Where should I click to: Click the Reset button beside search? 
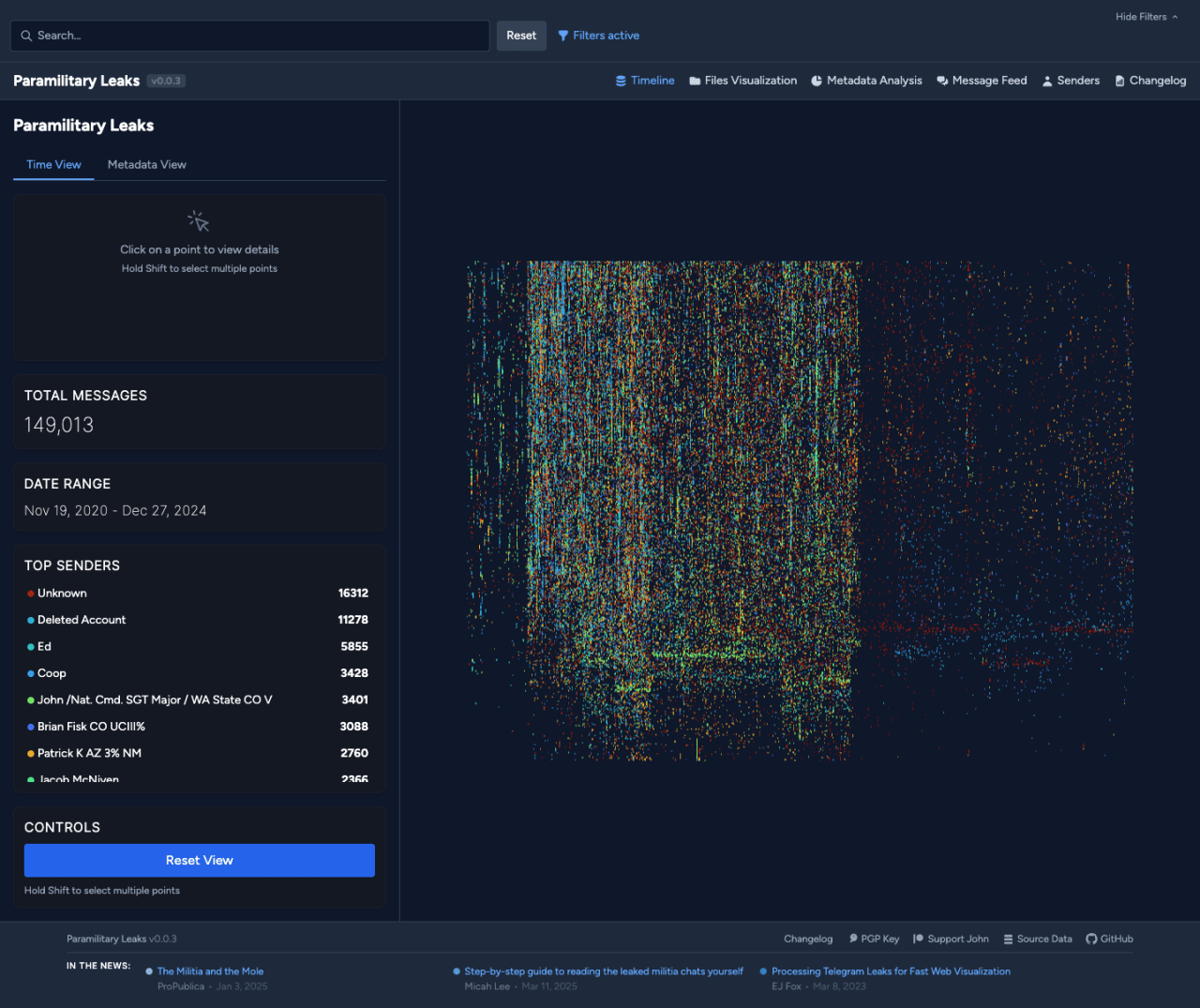[x=521, y=36]
